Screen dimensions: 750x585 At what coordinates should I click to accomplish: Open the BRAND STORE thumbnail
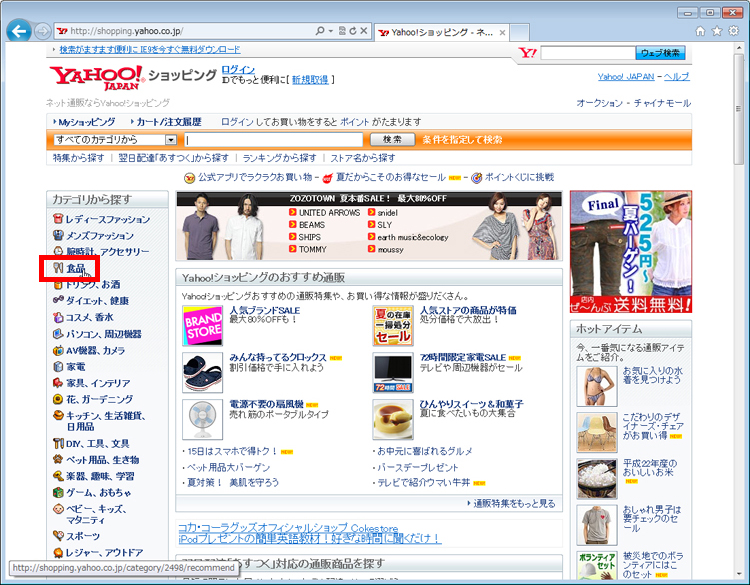point(202,326)
